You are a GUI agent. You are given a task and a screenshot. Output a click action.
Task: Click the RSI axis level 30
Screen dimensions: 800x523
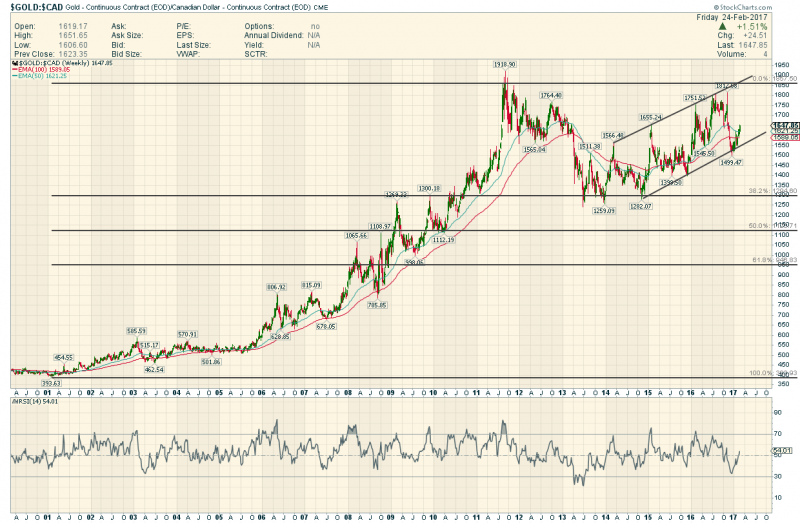point(778,477)
